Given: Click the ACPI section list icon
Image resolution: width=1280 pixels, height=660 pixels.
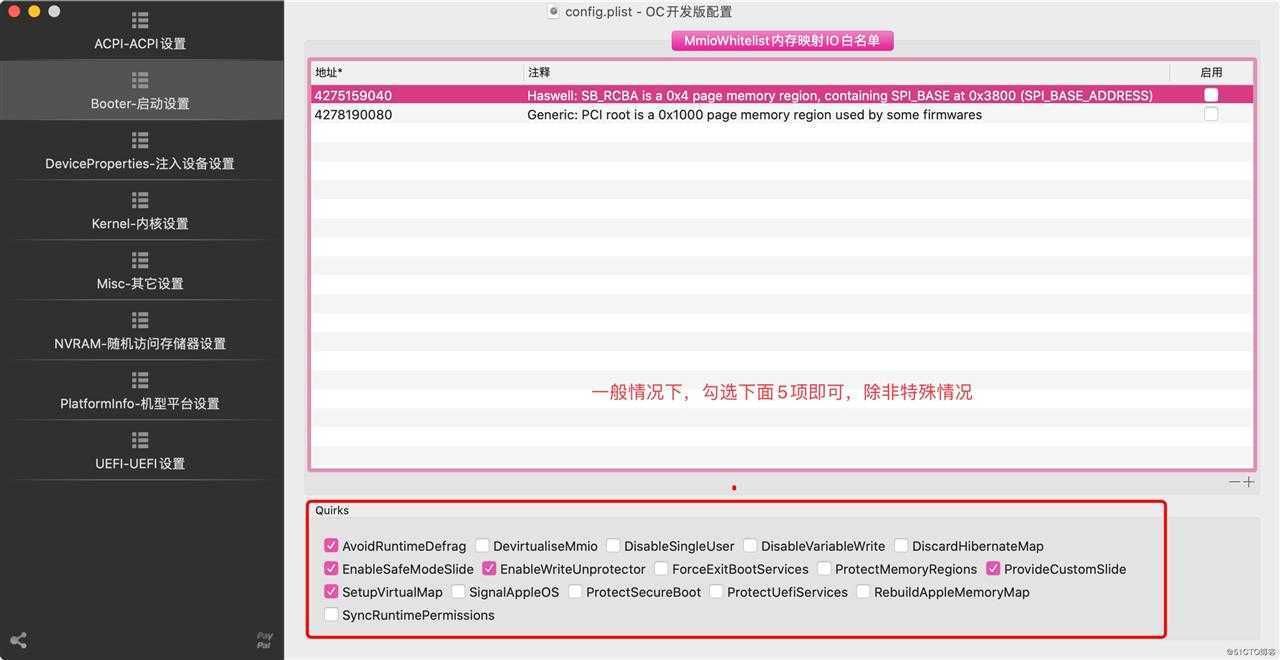Looking at the screenshot, I should 140,20.
